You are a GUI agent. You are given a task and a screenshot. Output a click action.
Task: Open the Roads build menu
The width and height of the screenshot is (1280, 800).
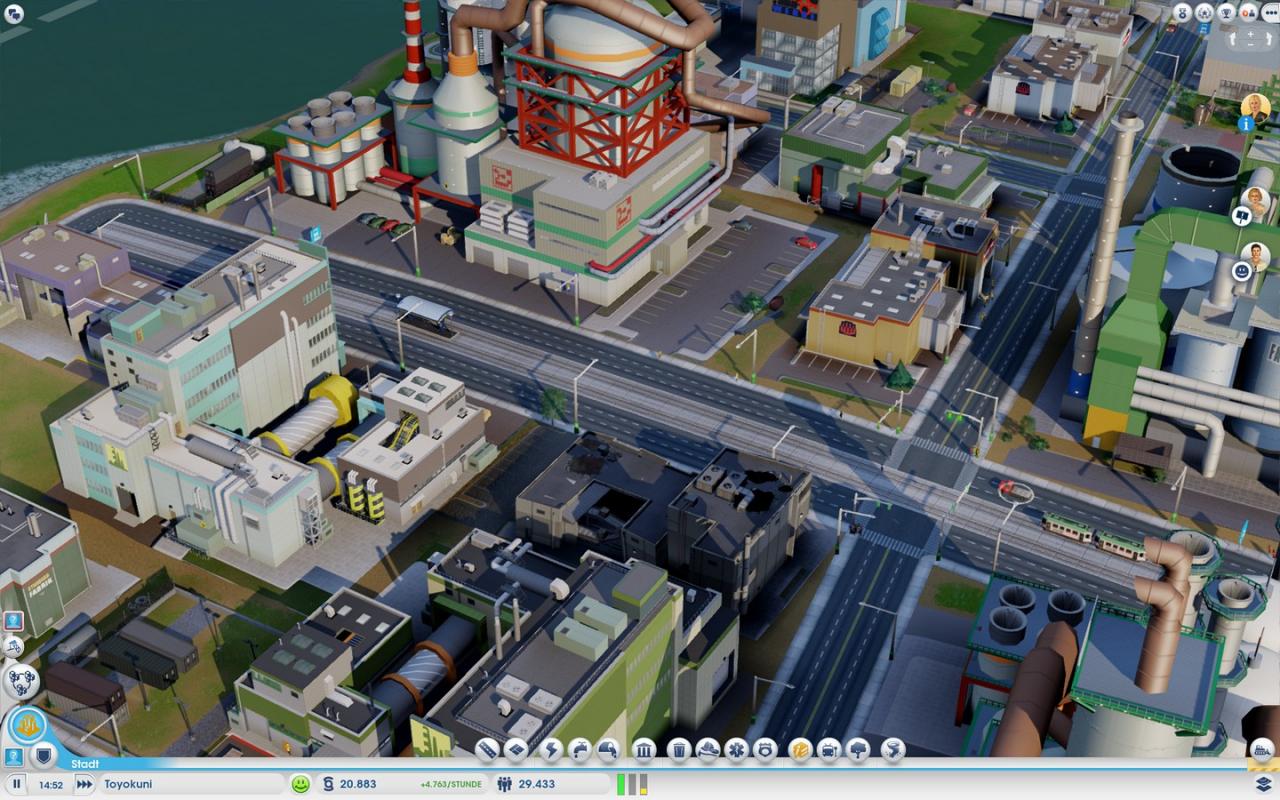pos(487,750)
